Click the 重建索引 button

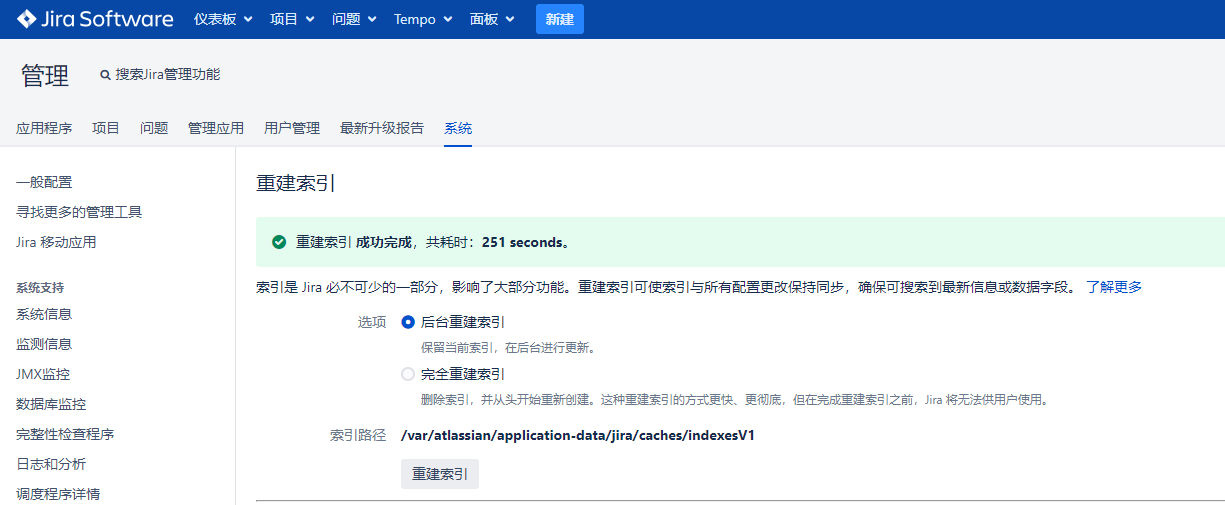point(440,474)
